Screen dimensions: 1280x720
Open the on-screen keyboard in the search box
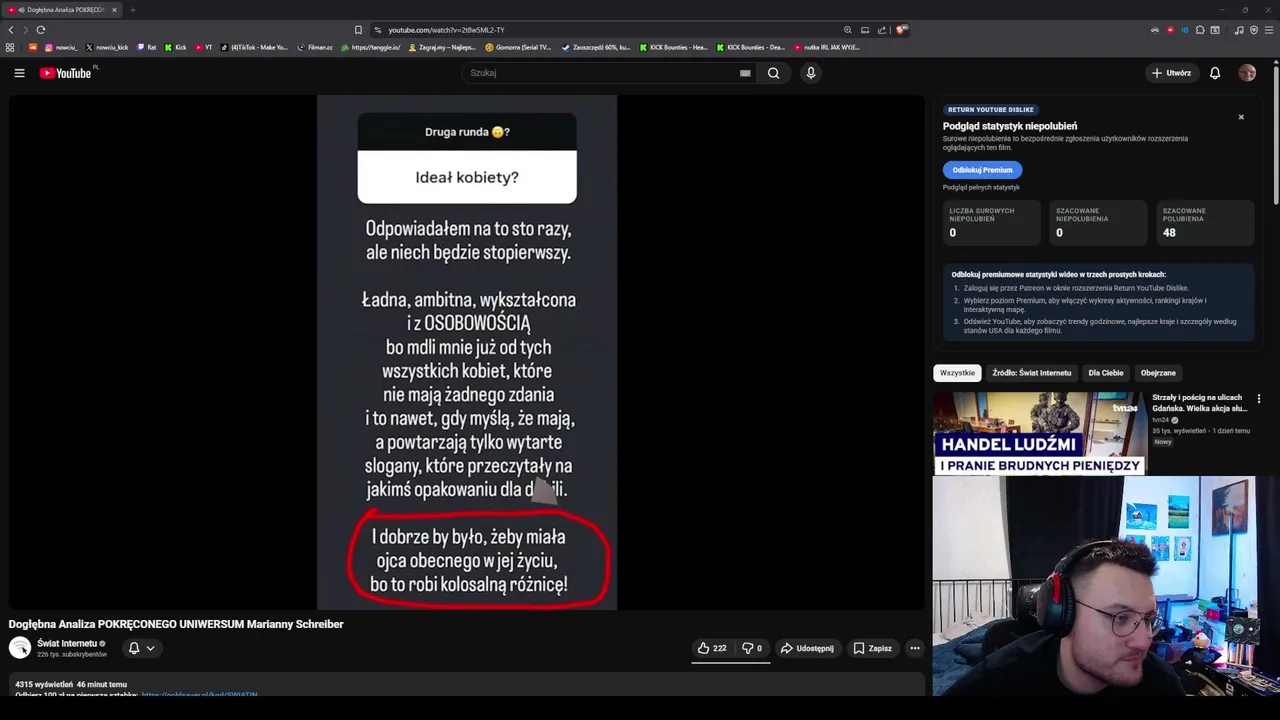click(745, 73)
